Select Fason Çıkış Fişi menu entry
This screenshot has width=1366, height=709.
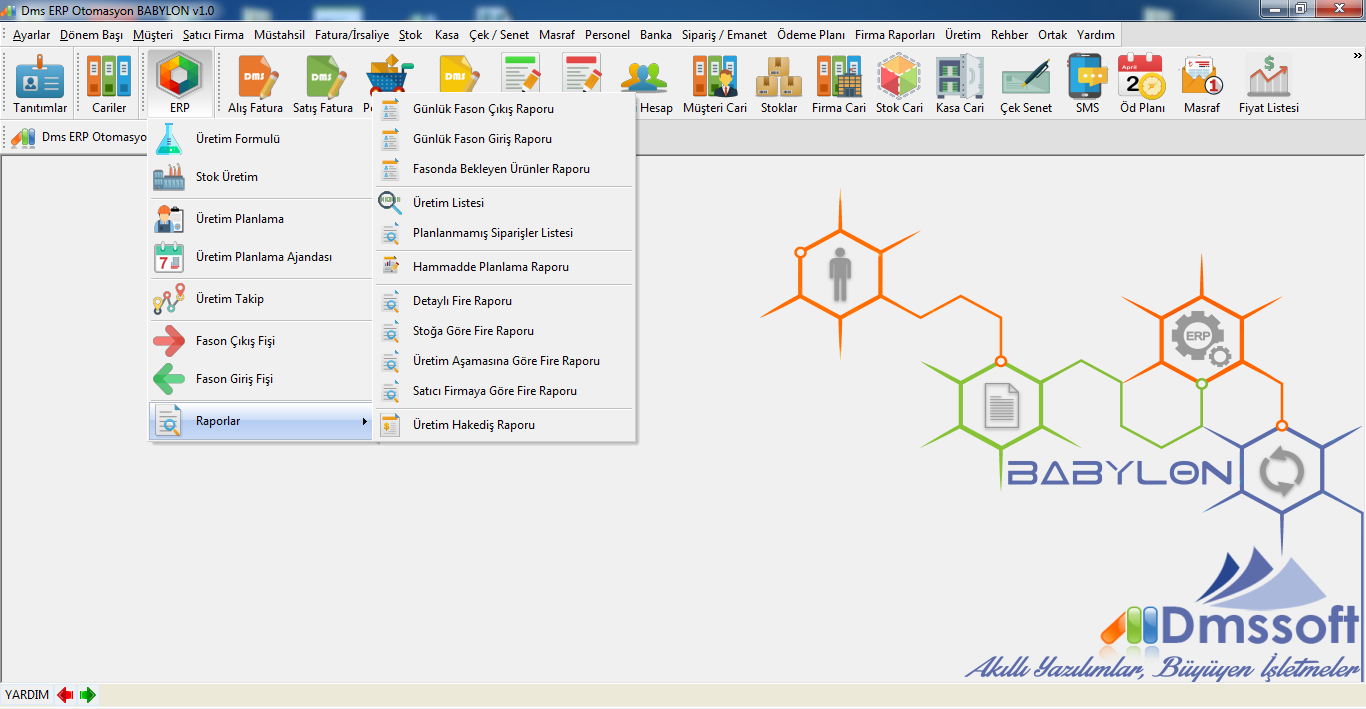click(x=235, y=341)
